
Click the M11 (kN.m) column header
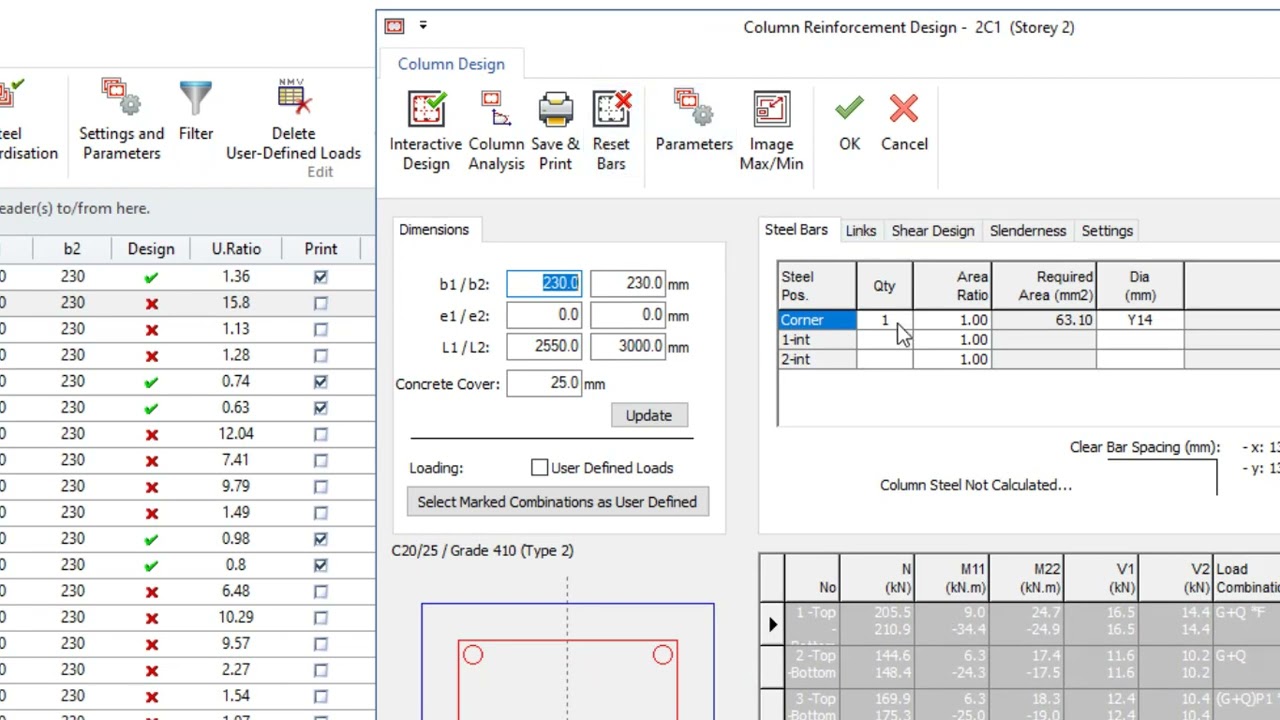[x=952, y=578]
